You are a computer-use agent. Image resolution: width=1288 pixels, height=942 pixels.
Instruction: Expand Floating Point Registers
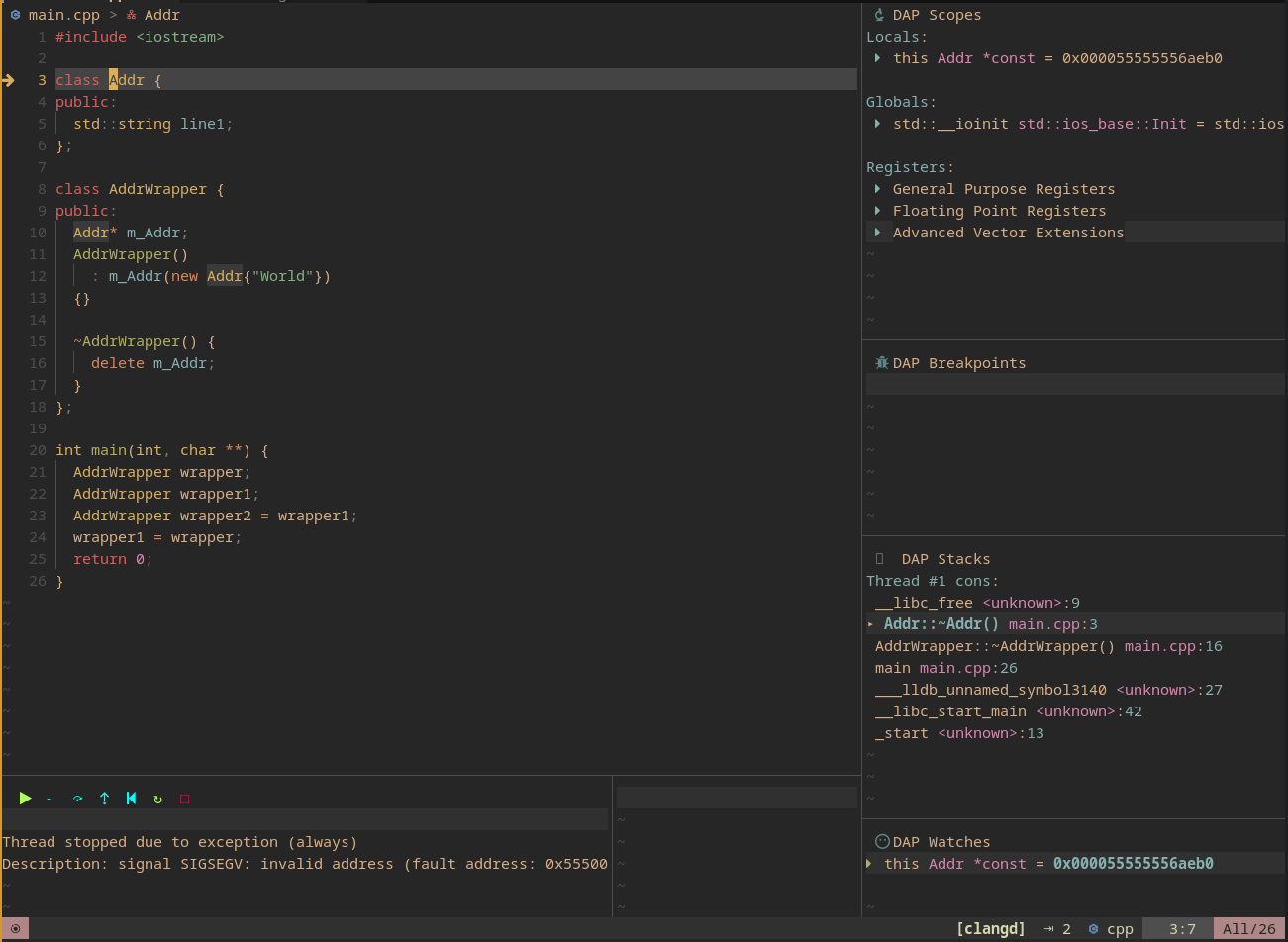click(x=877, y=211)
